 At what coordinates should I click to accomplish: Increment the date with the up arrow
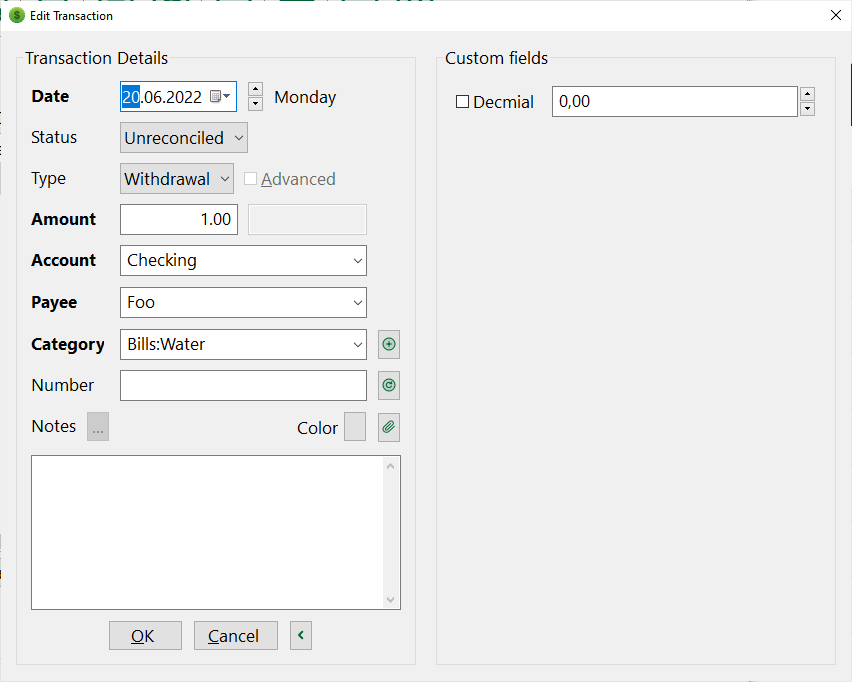255,89
